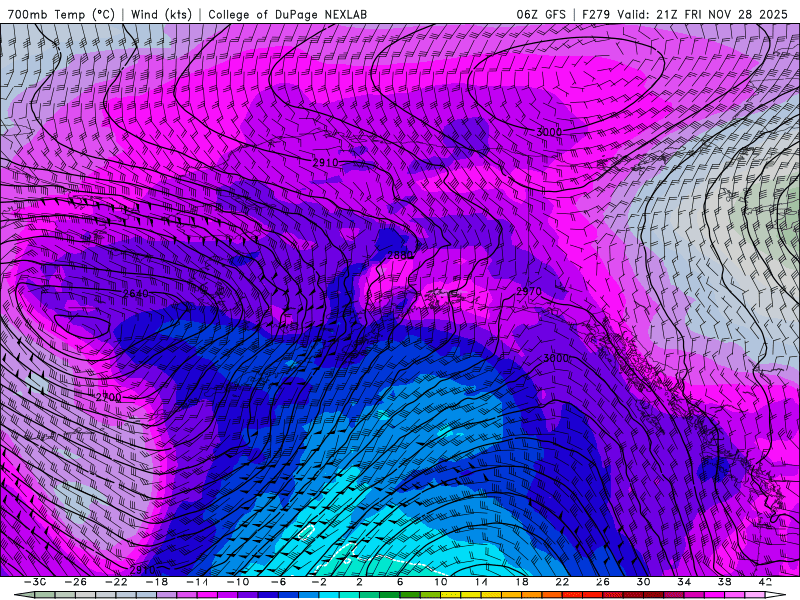Image resolution: width=800 pixels, height=600 pixels.
Task: Click the 2700 height contour label
Action: pyautogui.click(x=109, y=397)
